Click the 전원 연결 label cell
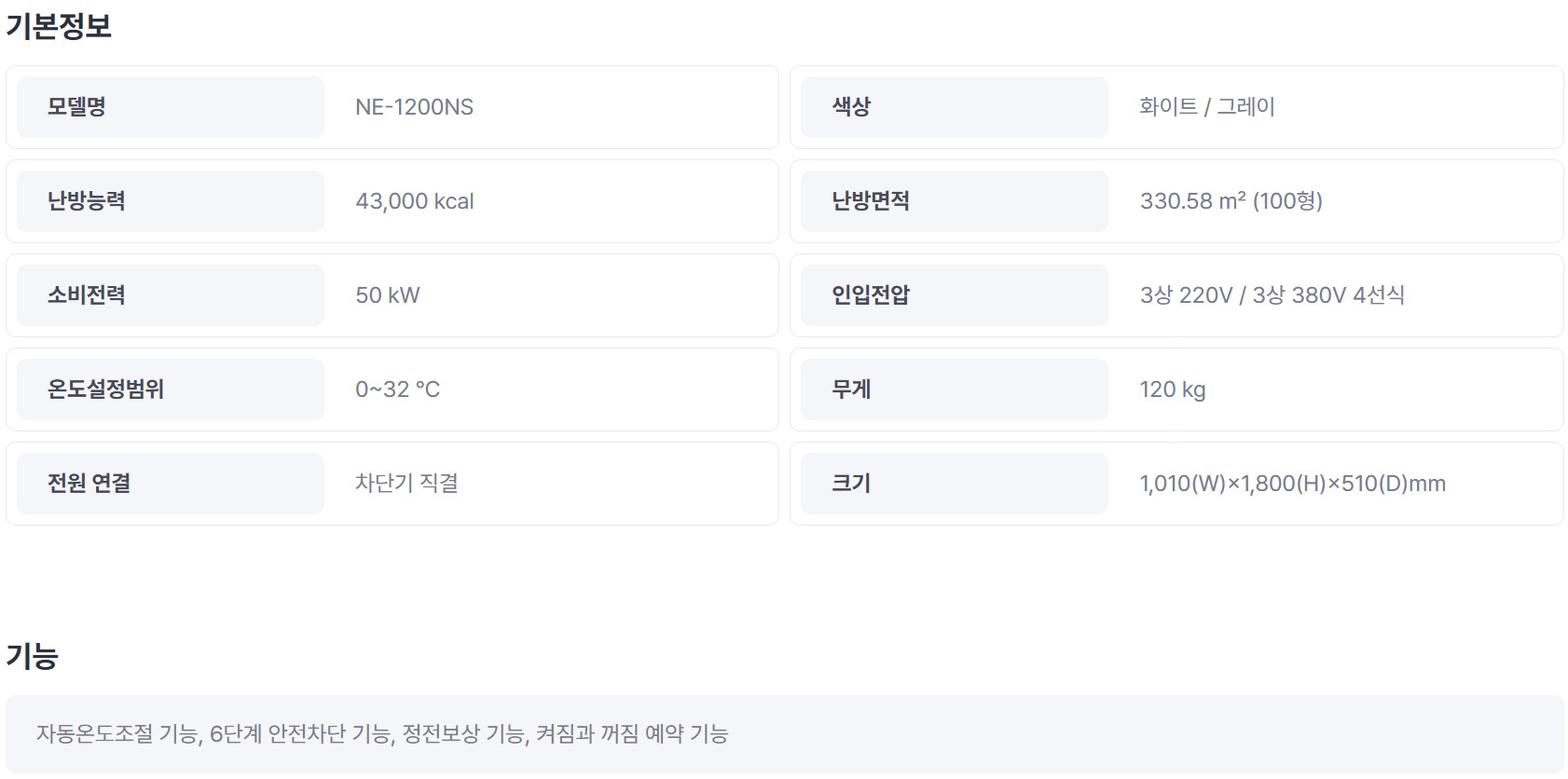Screen dimensions: 1568x779 coord(171,484)
